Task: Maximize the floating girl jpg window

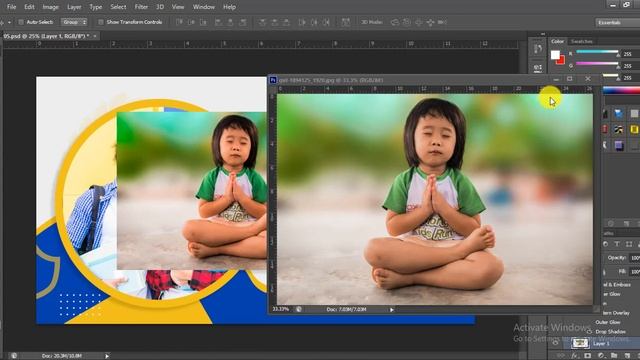Action: pos(570,79)
